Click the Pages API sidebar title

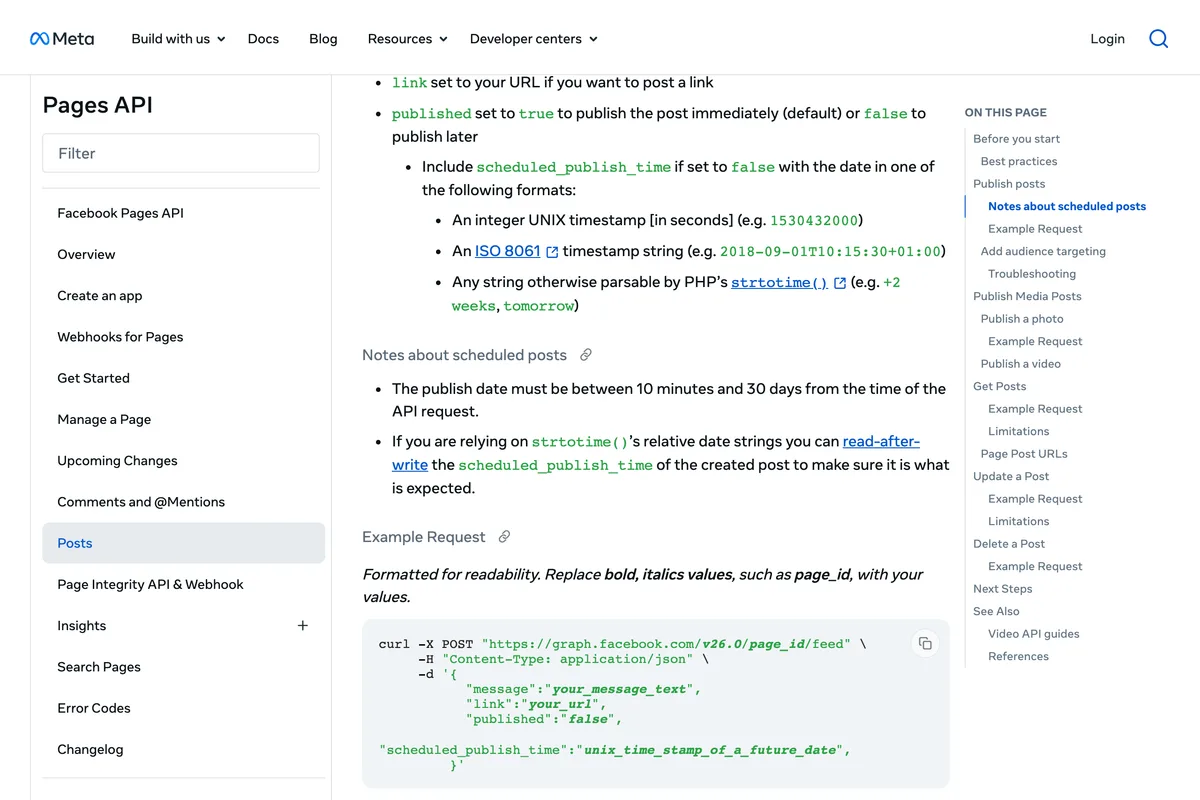pyautogui.click(x=98, y=105)
